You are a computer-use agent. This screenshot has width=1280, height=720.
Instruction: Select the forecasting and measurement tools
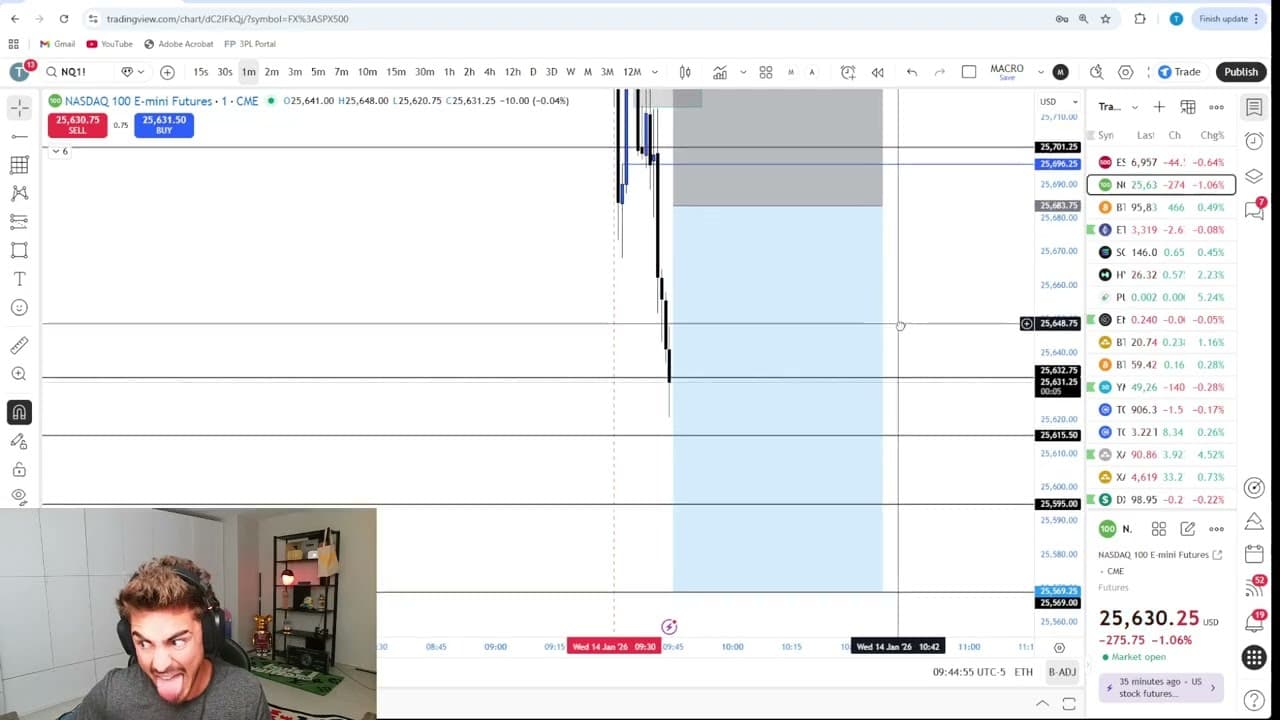19,222
